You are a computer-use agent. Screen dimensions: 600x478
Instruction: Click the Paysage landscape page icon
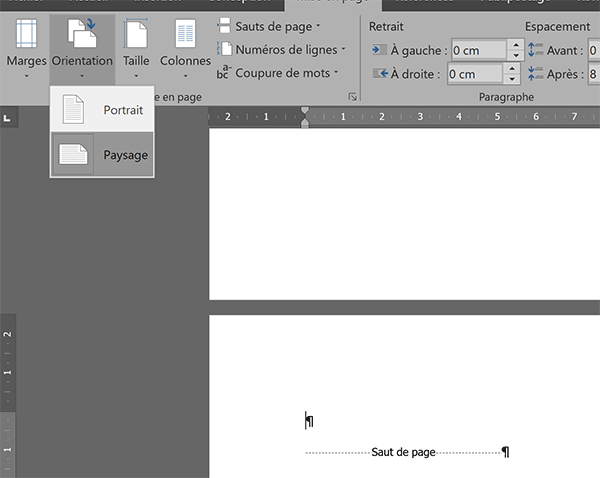coord(73,154)
